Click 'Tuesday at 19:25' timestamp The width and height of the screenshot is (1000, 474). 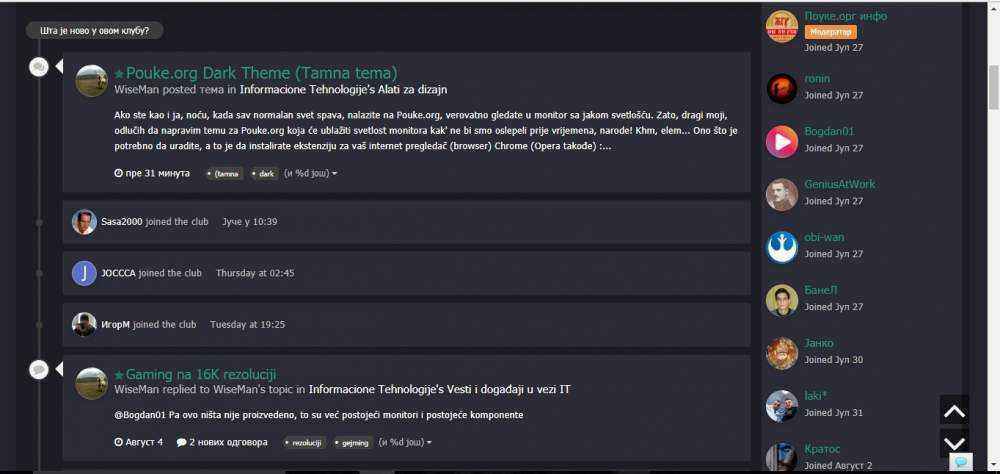click(x=247, y=325)
